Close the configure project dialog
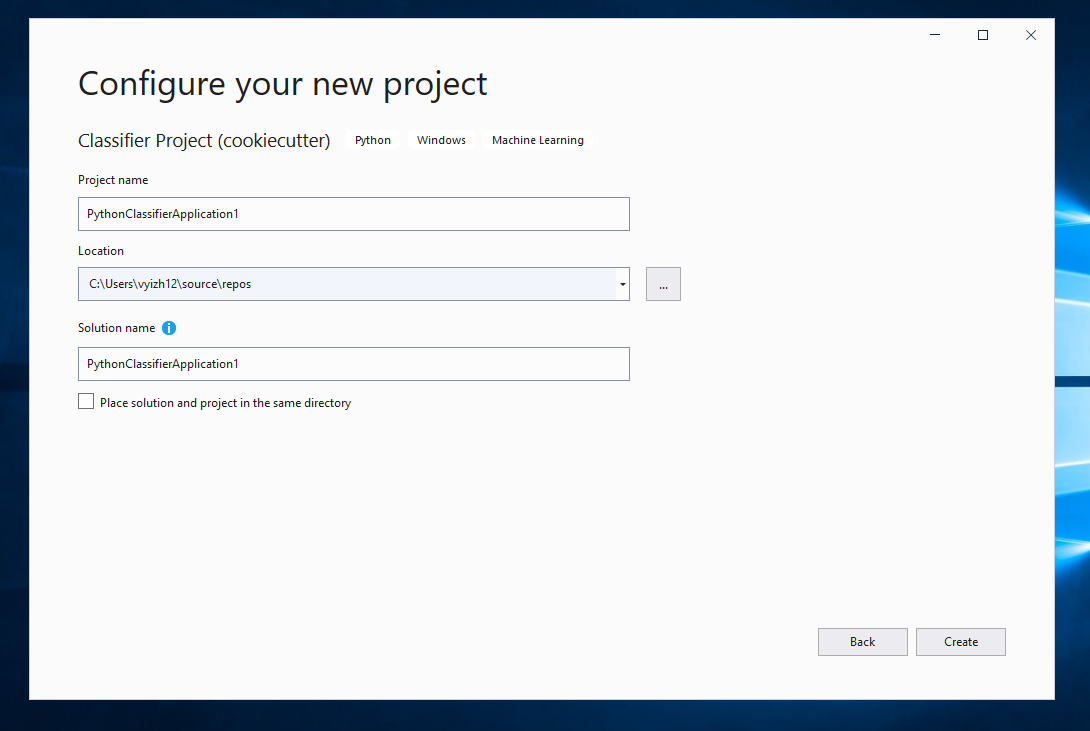 point(1031,35)
